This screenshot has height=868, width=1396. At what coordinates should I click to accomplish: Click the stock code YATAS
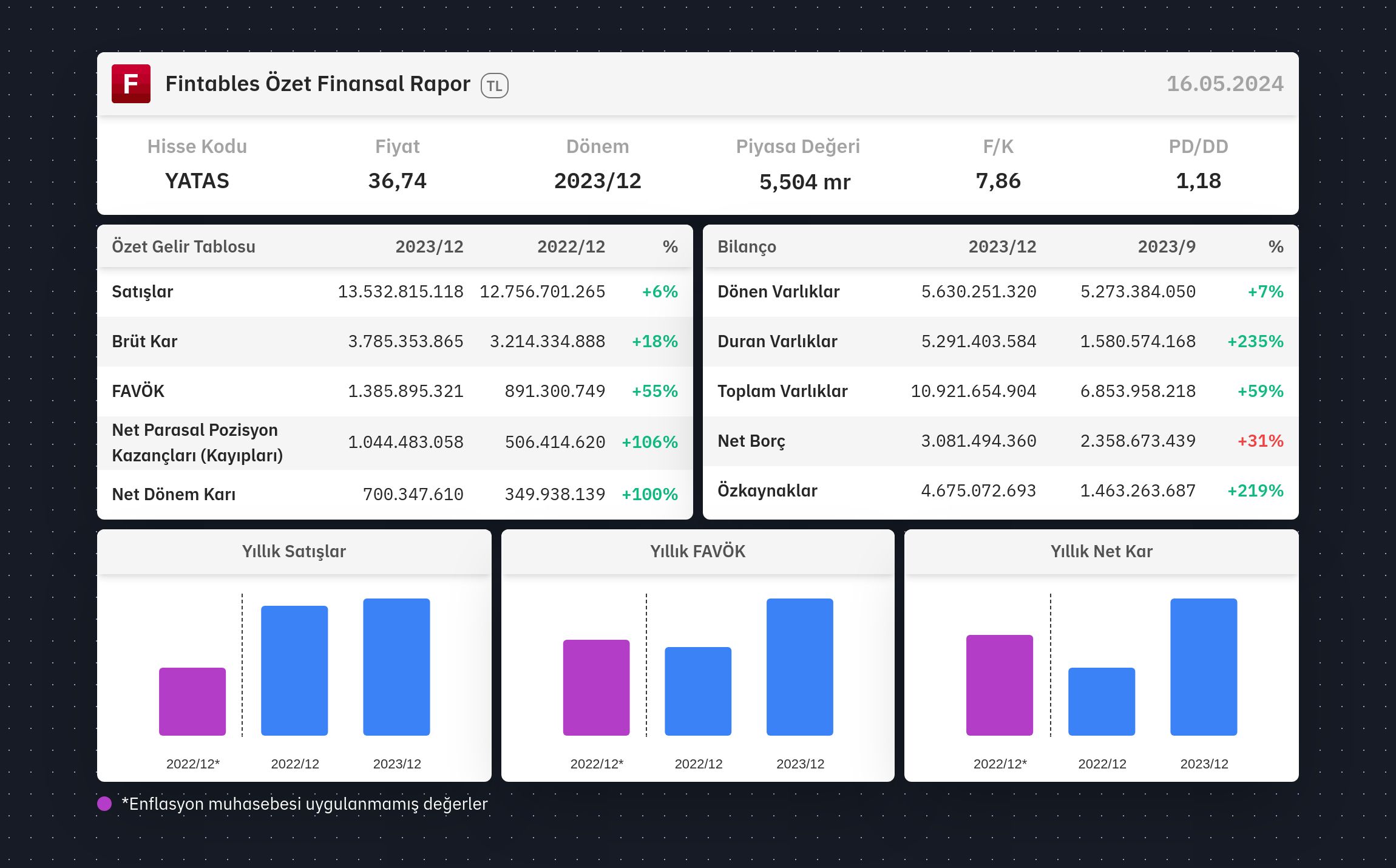click(x=197, y=181)
